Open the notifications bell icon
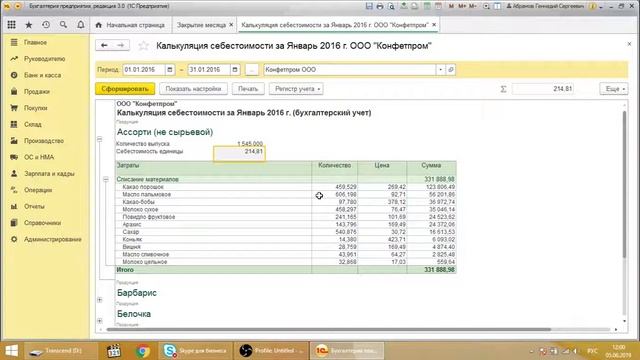The image size is (640, 360). (x=81, y=25)
